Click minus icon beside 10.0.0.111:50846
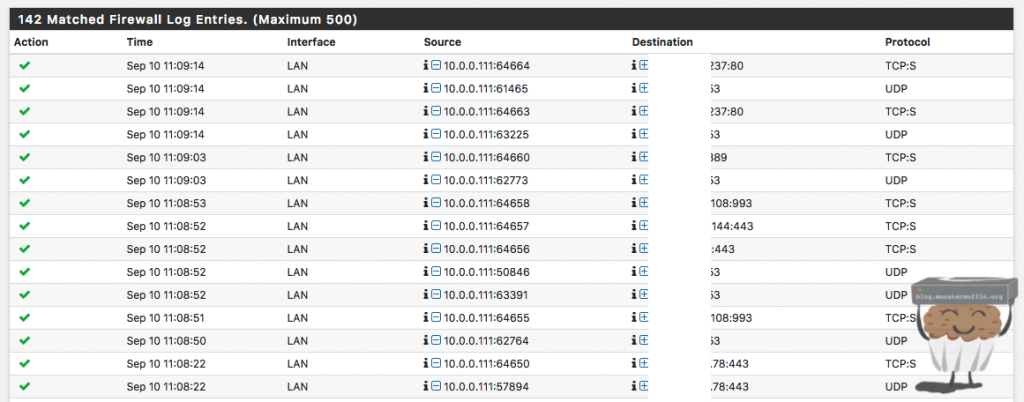This screenshot has width=1024, height=402. click(436, 272)
